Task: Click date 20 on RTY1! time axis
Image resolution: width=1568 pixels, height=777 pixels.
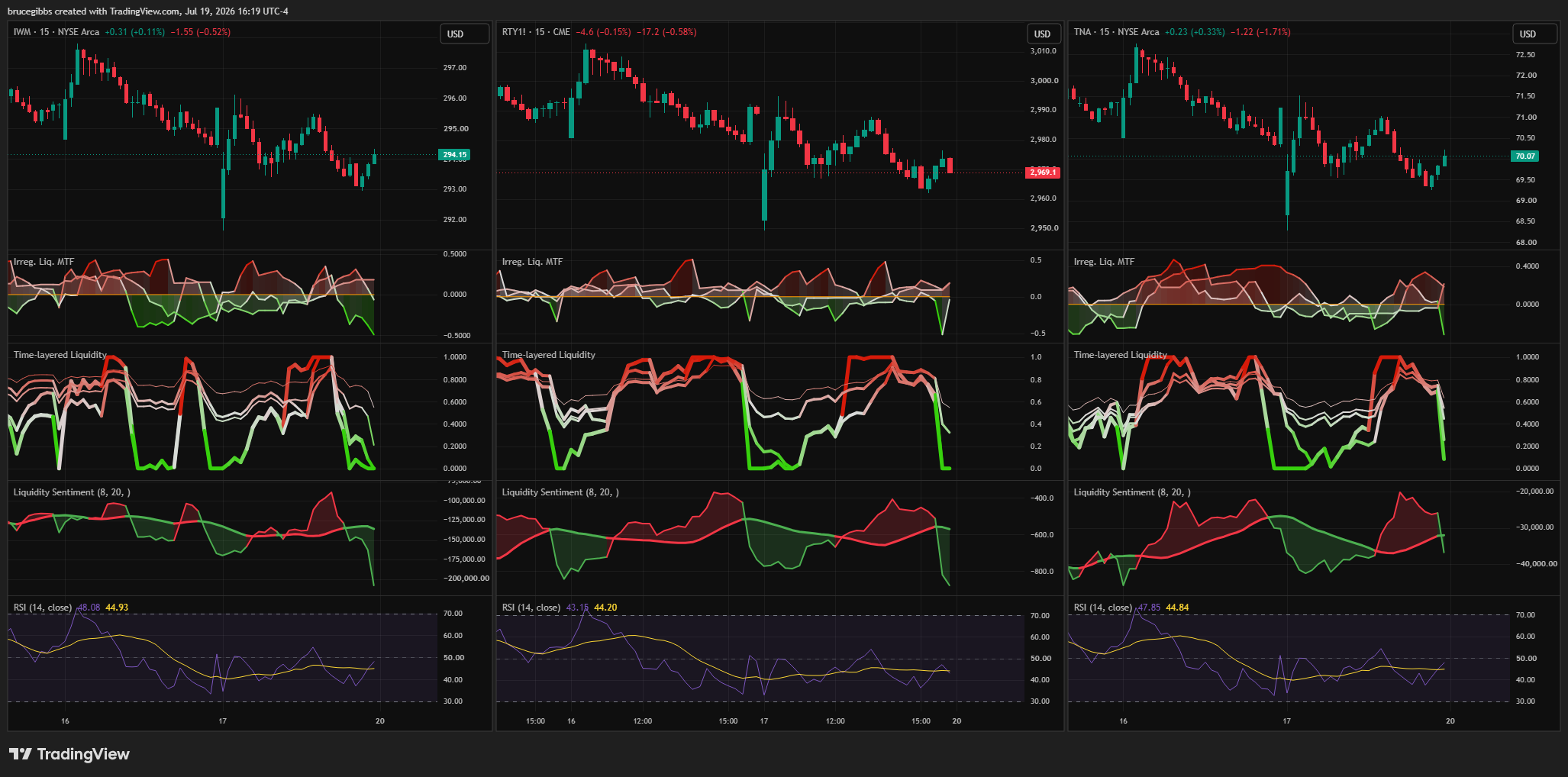Action: (957, 721)
